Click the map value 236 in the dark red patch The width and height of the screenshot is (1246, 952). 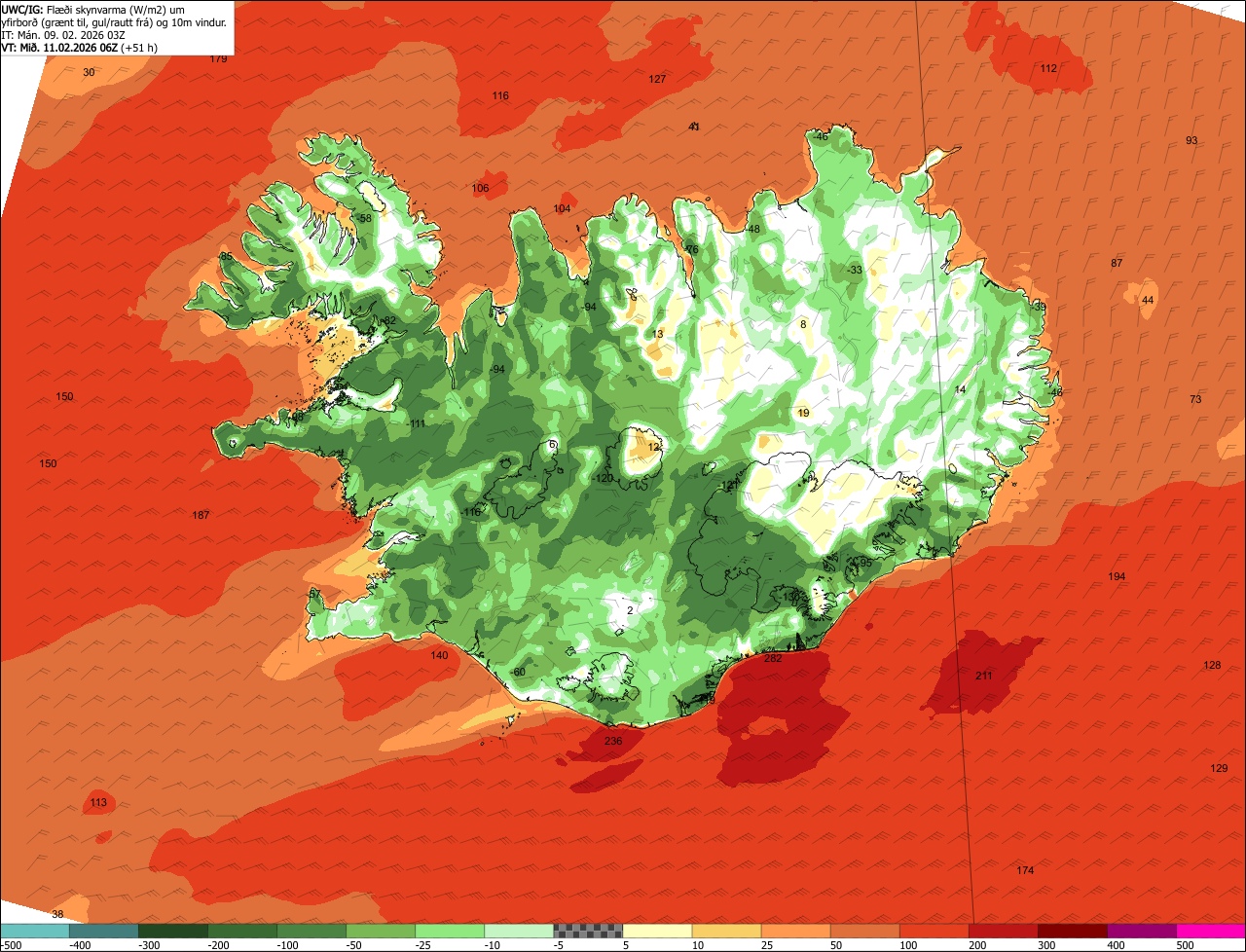(x=613, y=741)
